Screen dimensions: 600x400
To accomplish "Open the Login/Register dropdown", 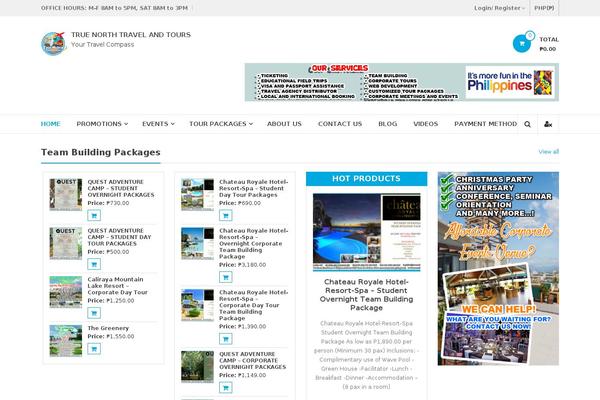I will coord(499,8).
